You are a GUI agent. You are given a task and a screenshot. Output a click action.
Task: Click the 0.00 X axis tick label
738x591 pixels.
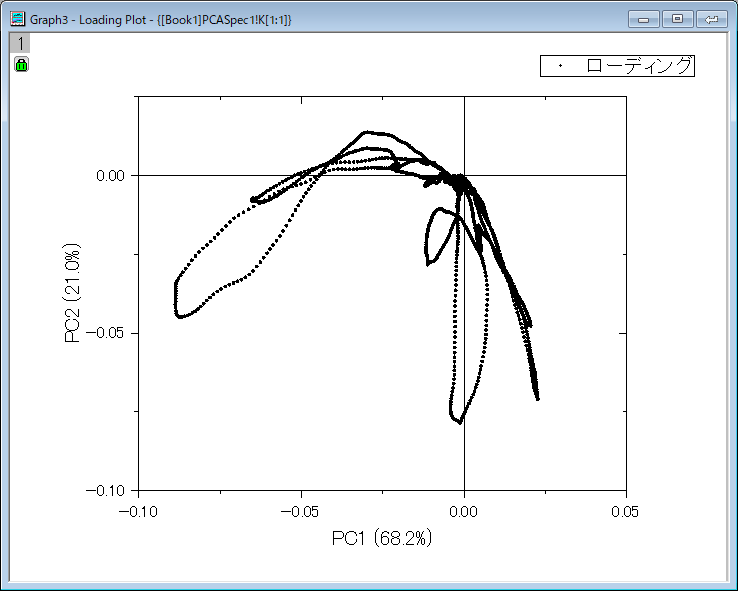click(x=464, y=511)
